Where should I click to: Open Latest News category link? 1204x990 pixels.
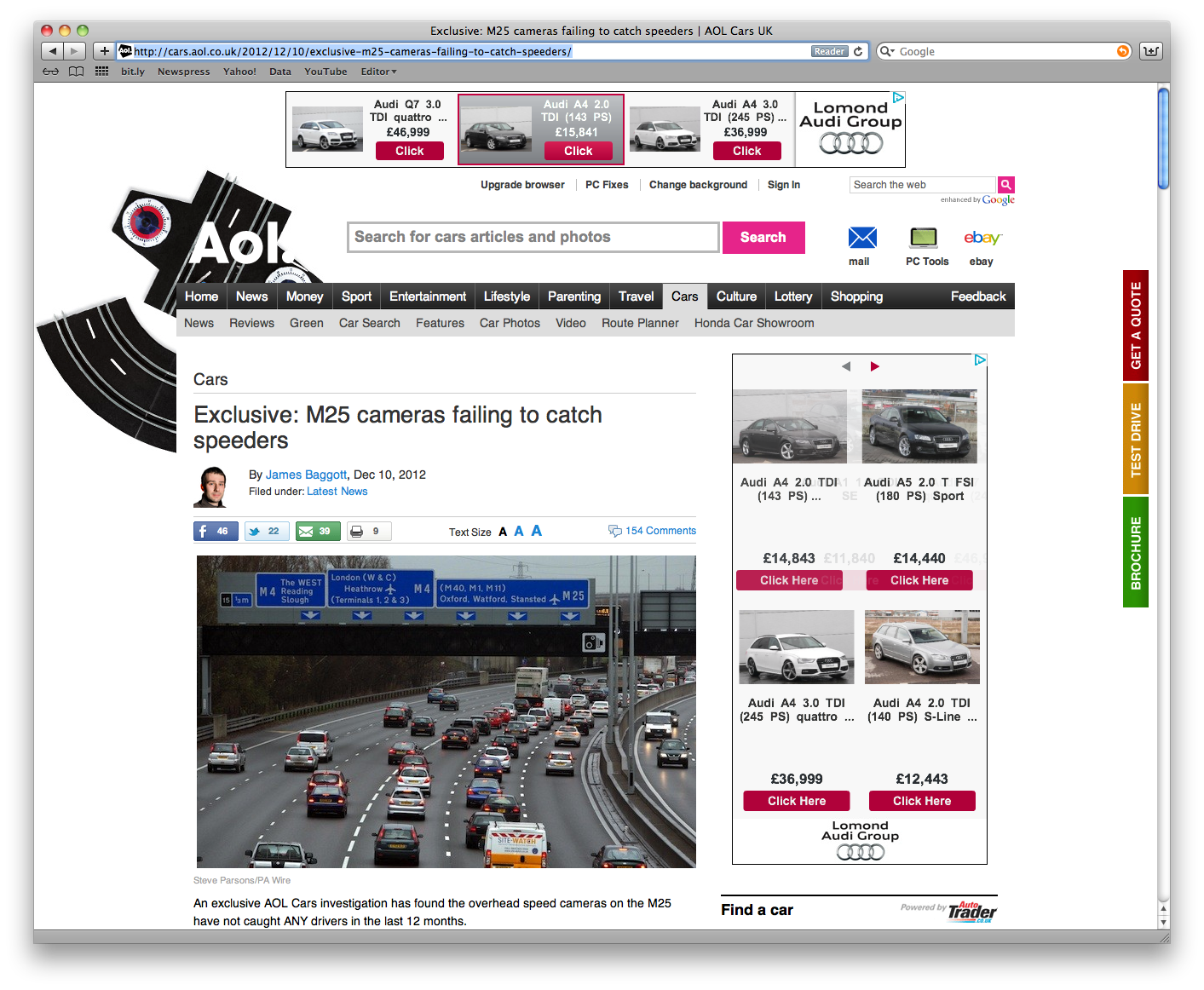pyautogui.click(x=337, y=492)
